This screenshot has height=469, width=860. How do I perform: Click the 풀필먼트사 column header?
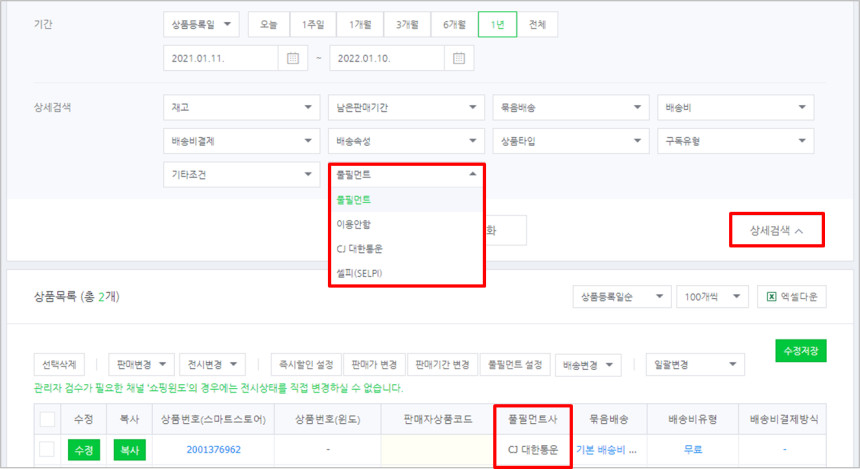[533, 420]
